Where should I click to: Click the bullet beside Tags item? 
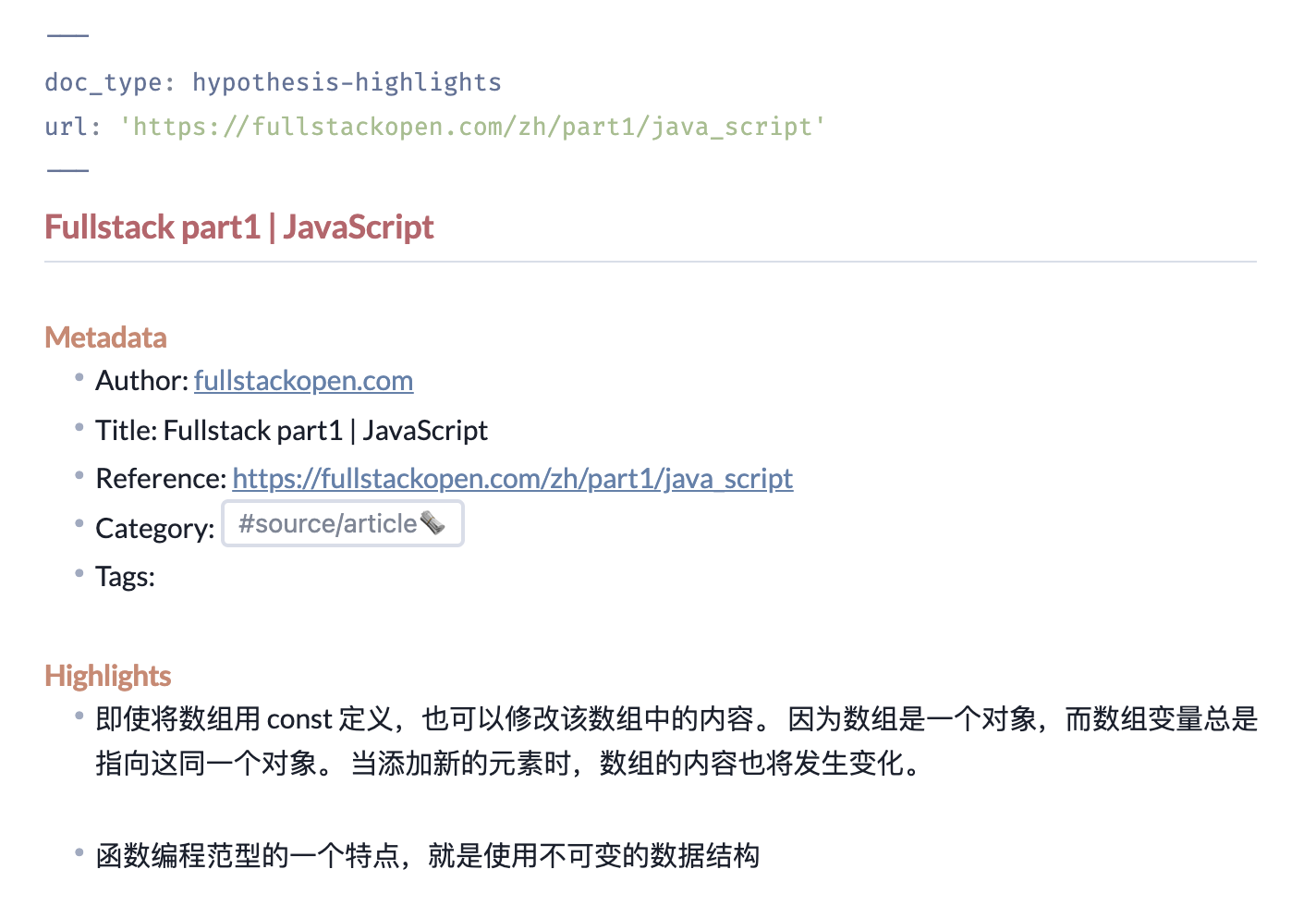tap(79, 573)
